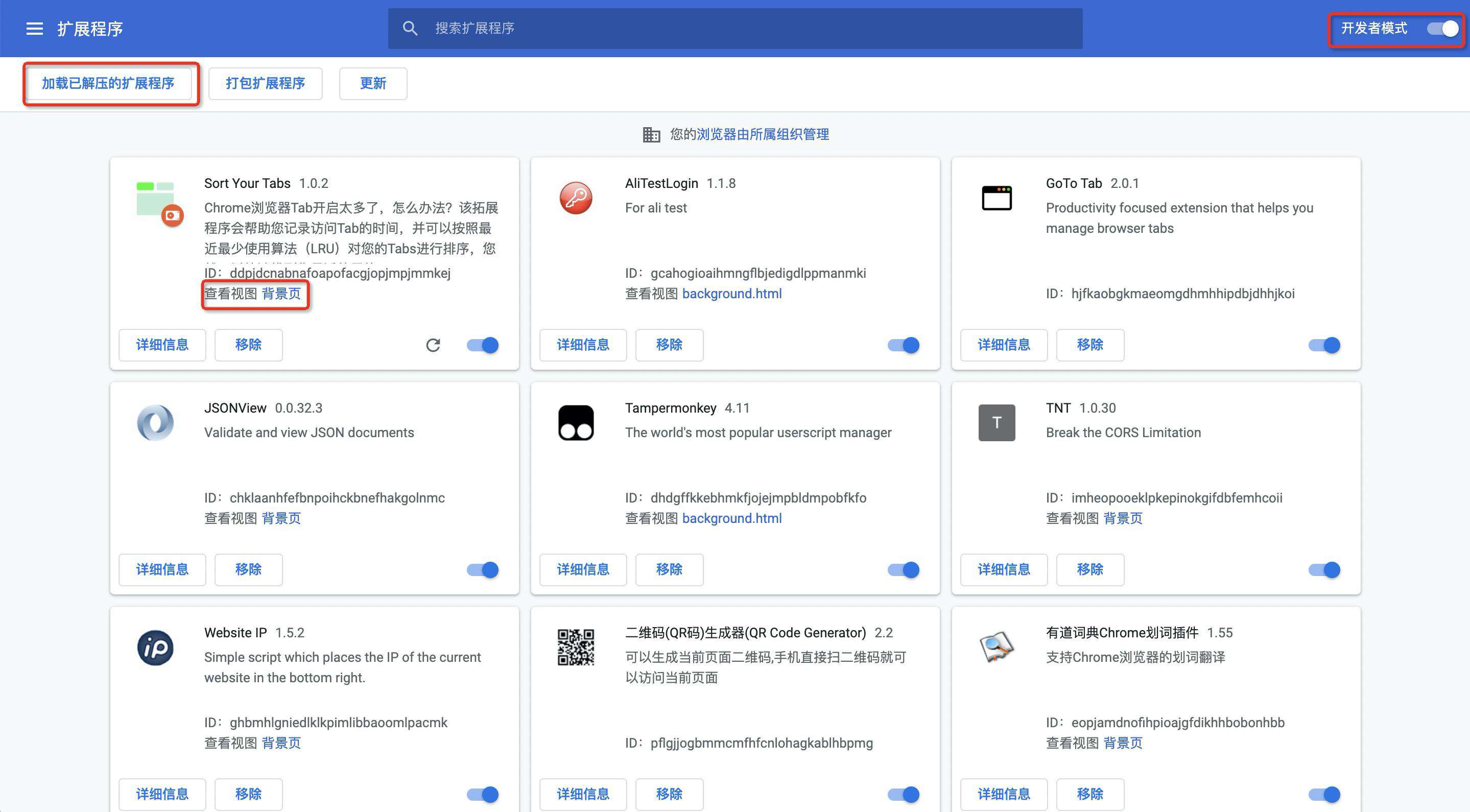
Task: Click 打包扩展程序 button
Action: [266, 83]
